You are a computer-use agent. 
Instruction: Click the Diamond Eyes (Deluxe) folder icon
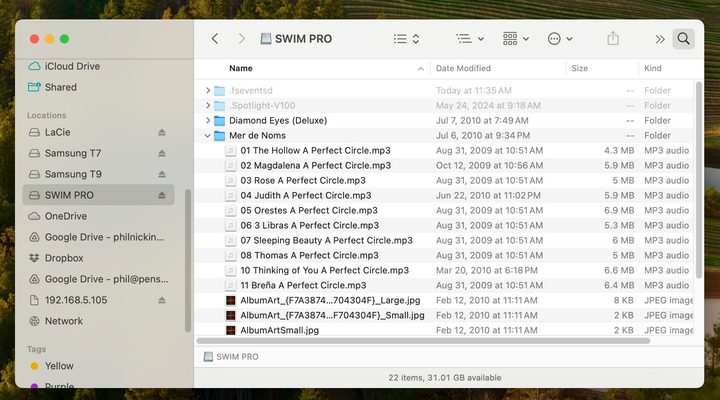click(219, 121)
